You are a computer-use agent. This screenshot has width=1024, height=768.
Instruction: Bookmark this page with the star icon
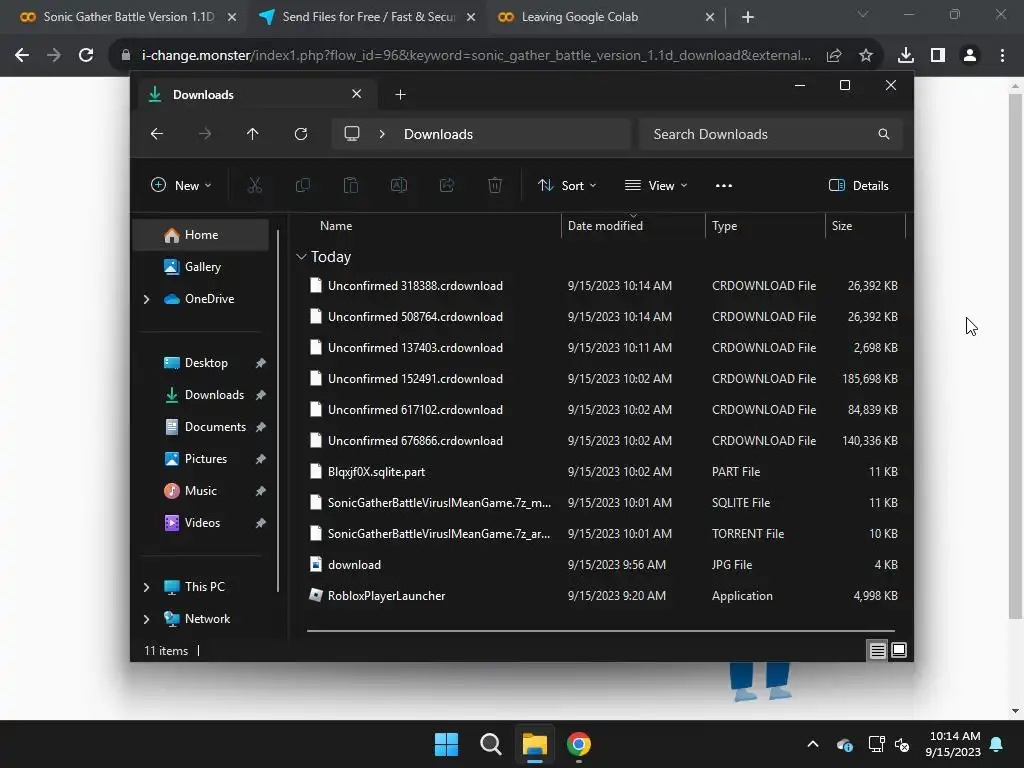point(866,56)
